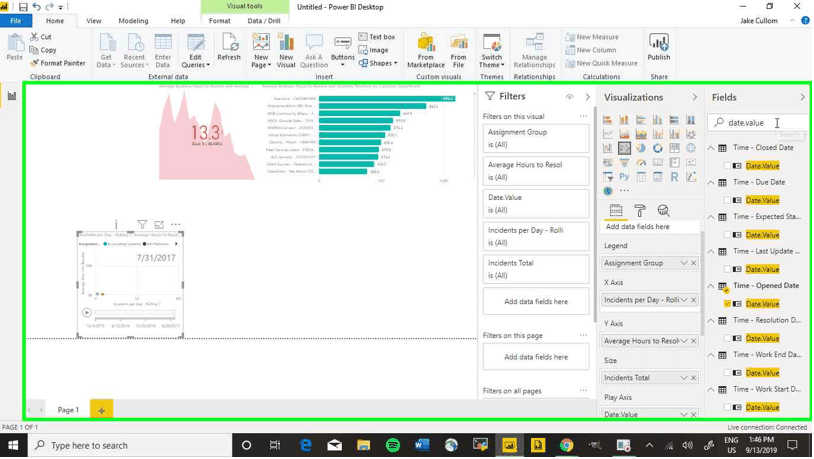The image size is (814, 459).
Task: Add a new page with plus tab
Action: (x=101, y=410)
